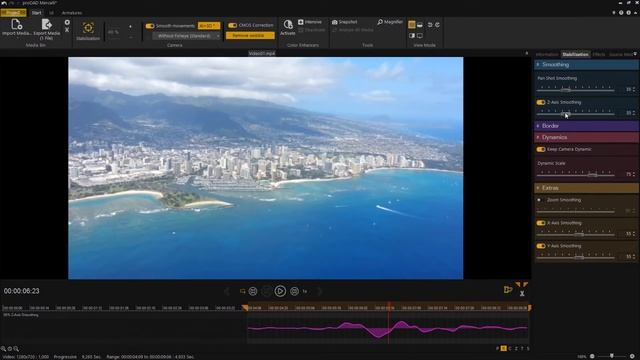The width and height of the screenshot is (640, 360).
Task: Click the zoom-out button beside the 100% slider
Action: pos(592,356)
